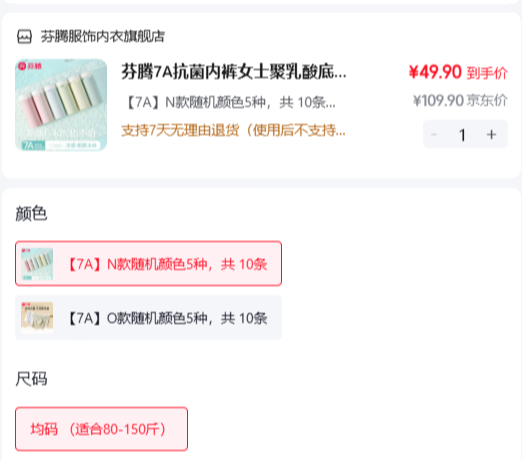Open the 支持7天无理由退货 policy text

point(233,130)
